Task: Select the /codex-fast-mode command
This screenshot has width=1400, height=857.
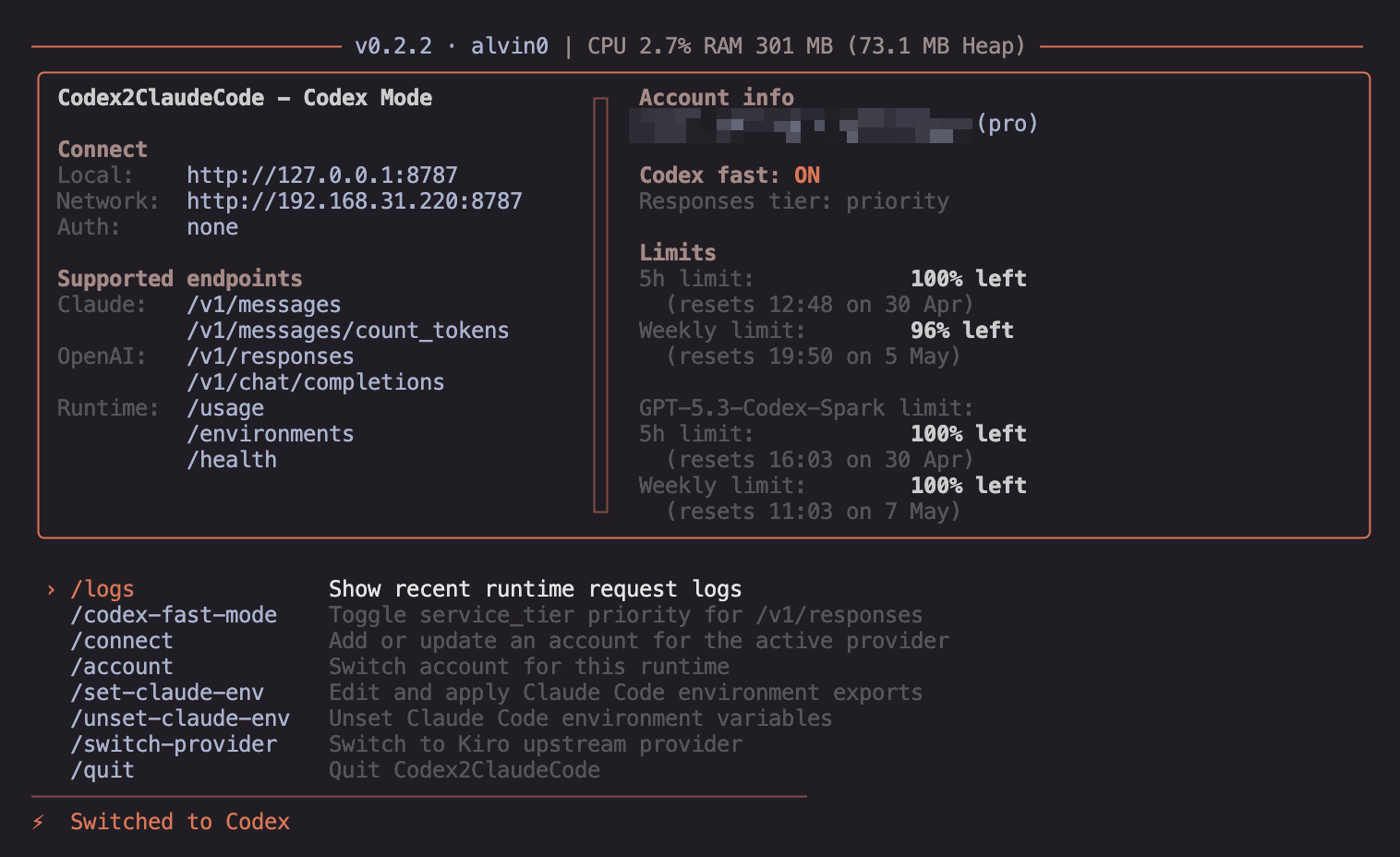Action: pos(174,615)
